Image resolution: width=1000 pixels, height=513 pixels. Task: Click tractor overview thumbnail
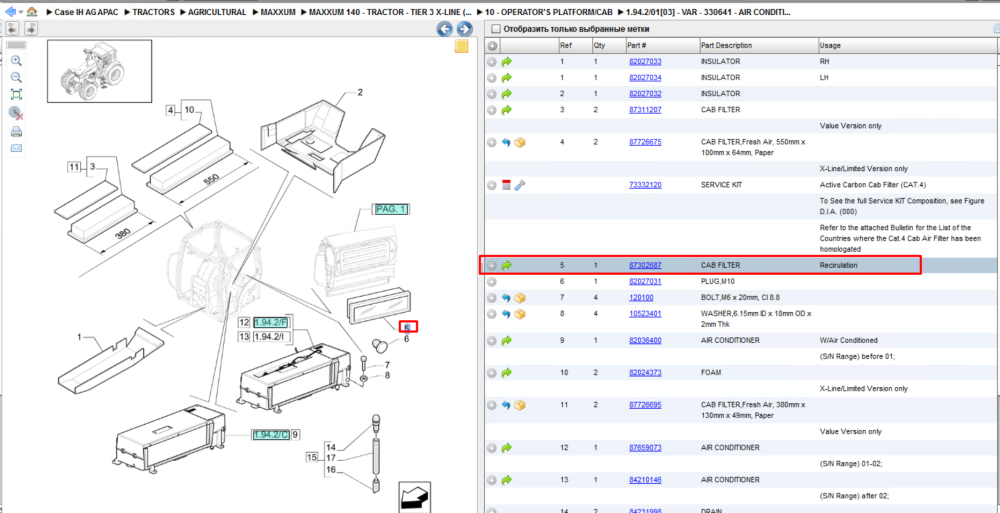tap(99, 70)
